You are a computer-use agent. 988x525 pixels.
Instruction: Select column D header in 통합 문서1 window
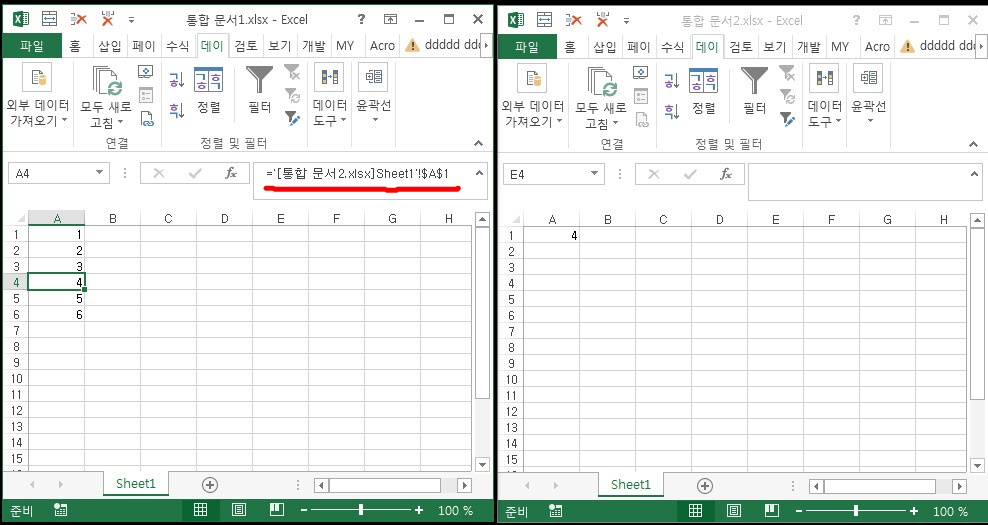tap(224, 219)
